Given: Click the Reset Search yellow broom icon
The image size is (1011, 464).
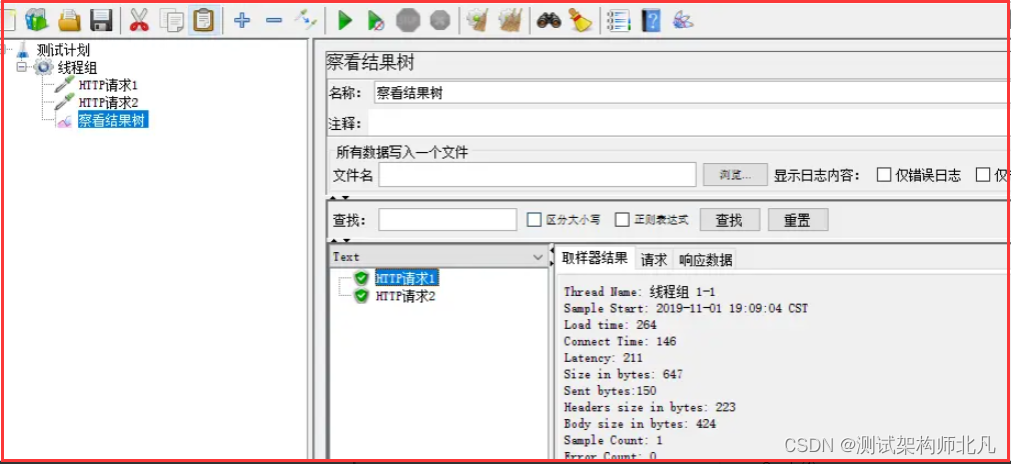Looking at the screenshot, I should click(580, 21).
